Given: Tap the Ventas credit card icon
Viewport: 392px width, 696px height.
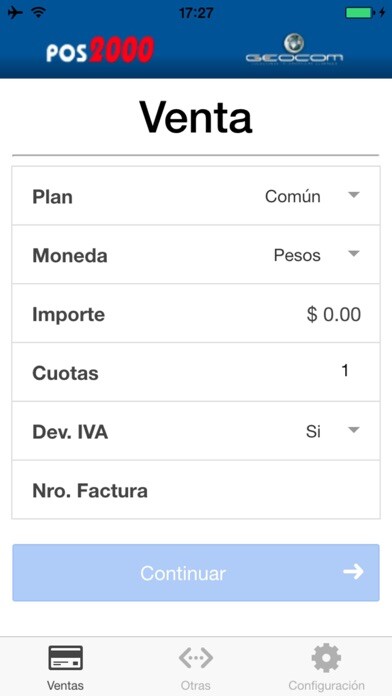Looking at the screenshot, I should 65,658.
